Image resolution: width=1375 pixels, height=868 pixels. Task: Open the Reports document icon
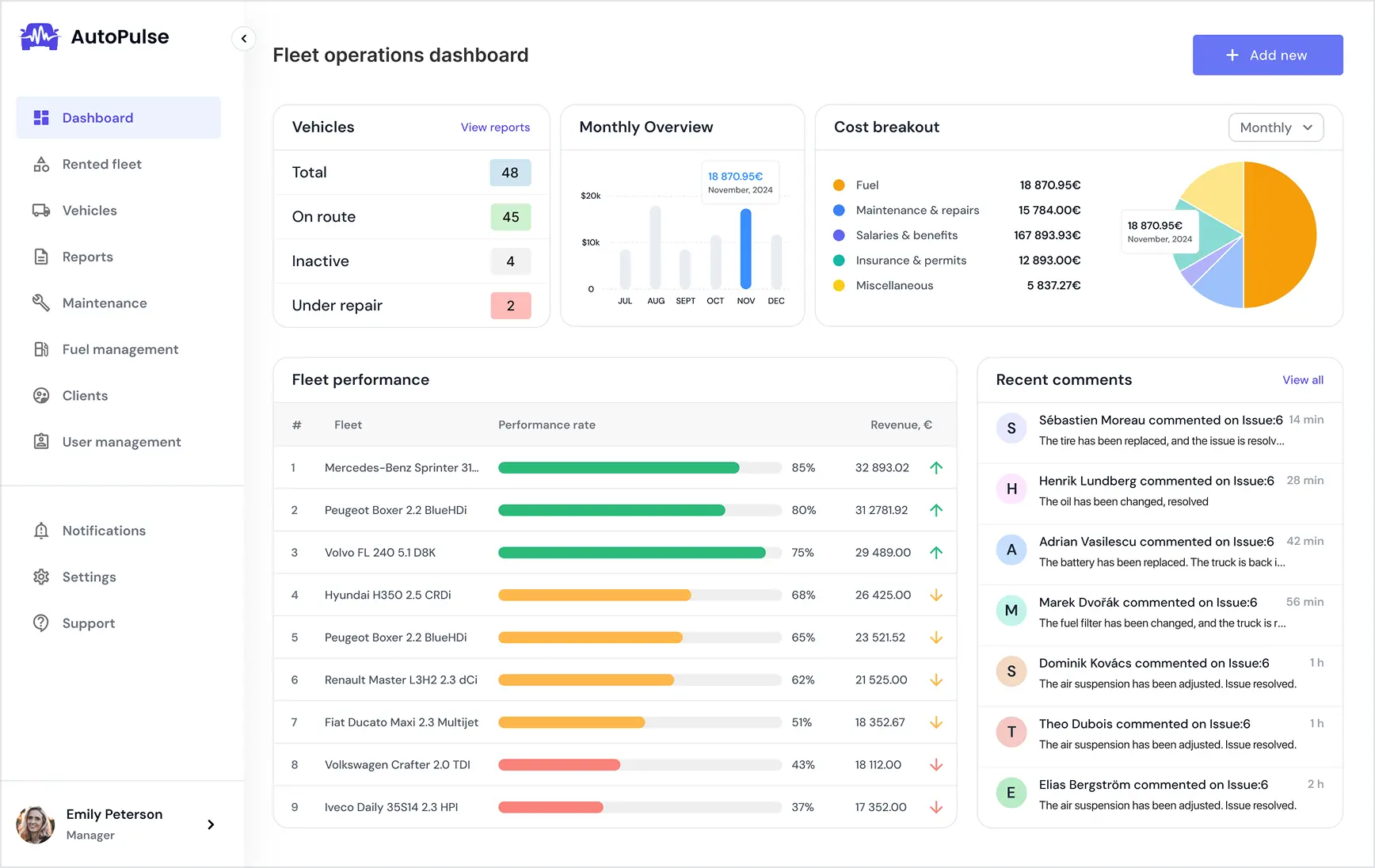tap(41, 257)
